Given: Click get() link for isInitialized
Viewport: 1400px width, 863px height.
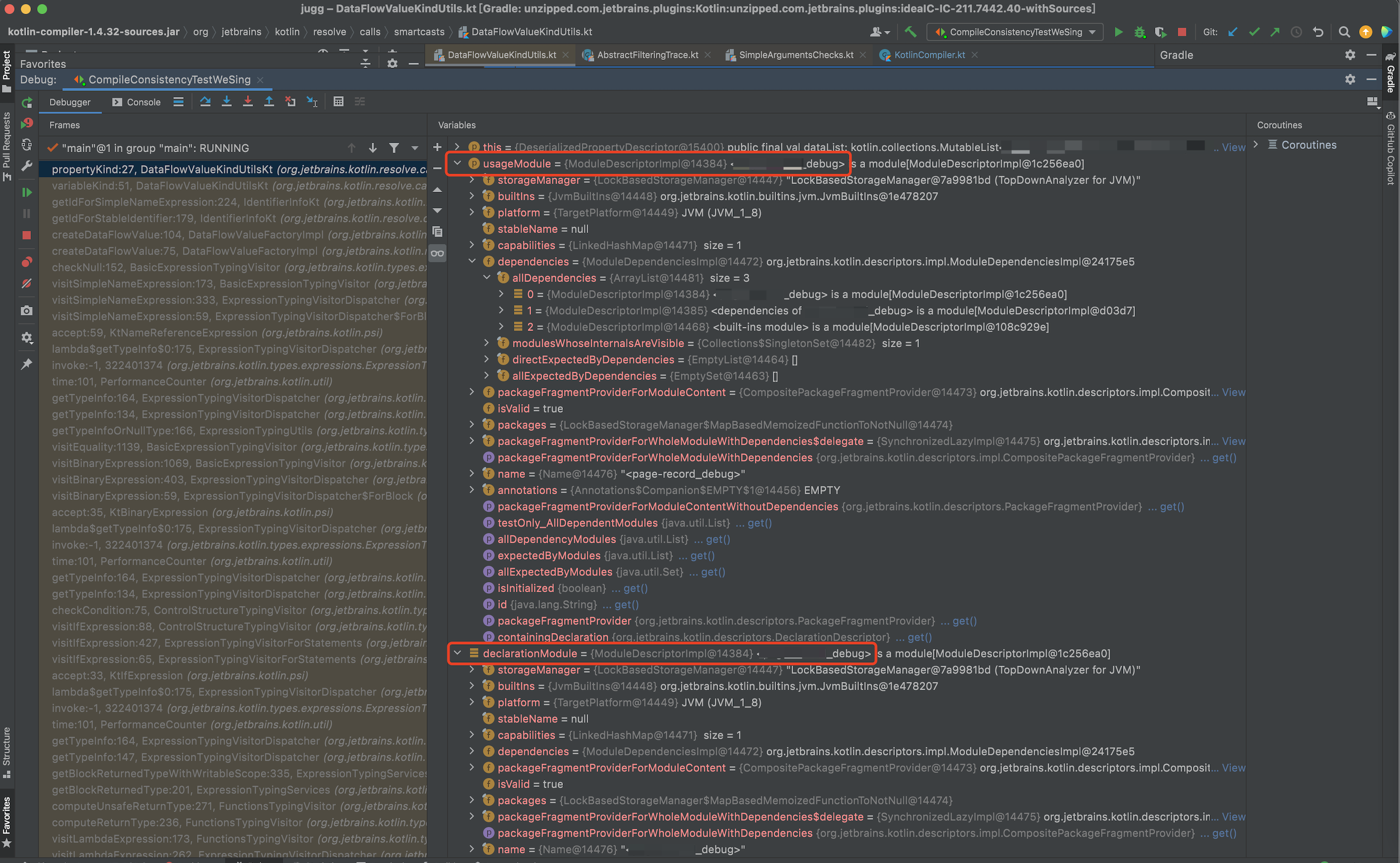Looking at the screenshot, I should (635, 588).
